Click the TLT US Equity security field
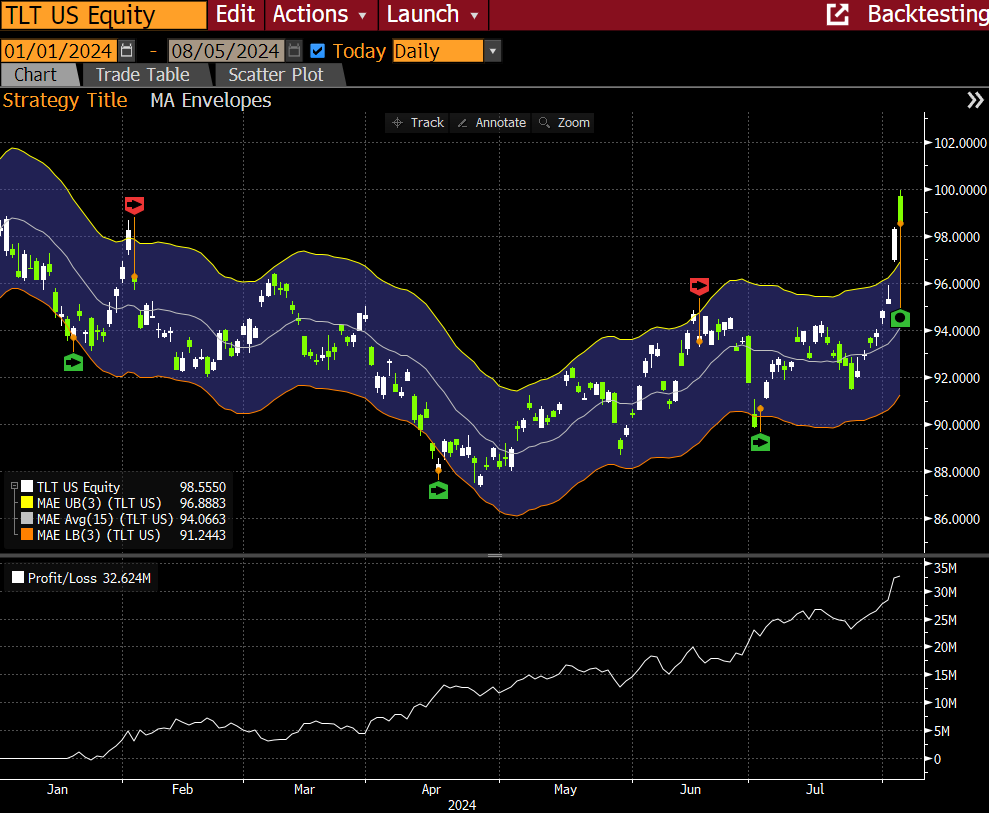 coord(103,15)
